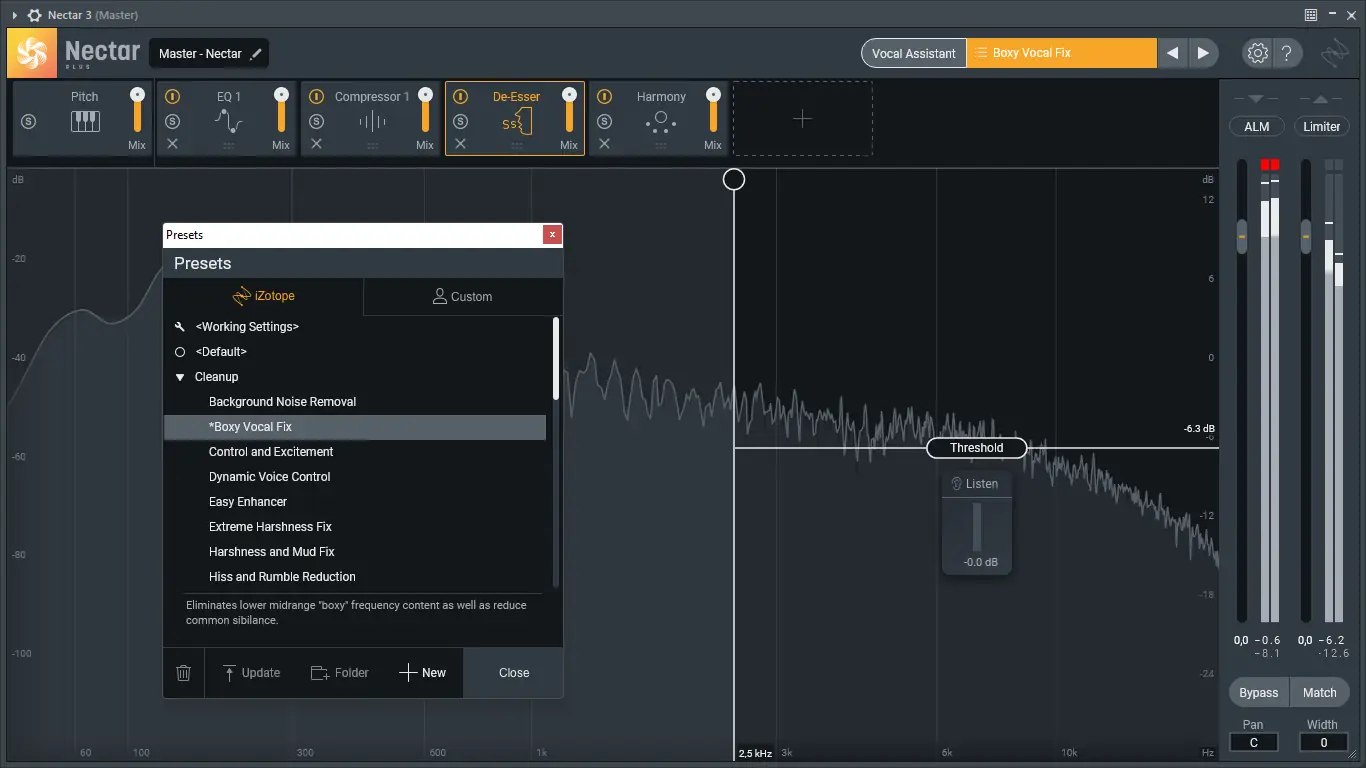Disable the De-Esser module power
Screen dimensions: 1366x768
pyautogui.click(x=461, y=97)
